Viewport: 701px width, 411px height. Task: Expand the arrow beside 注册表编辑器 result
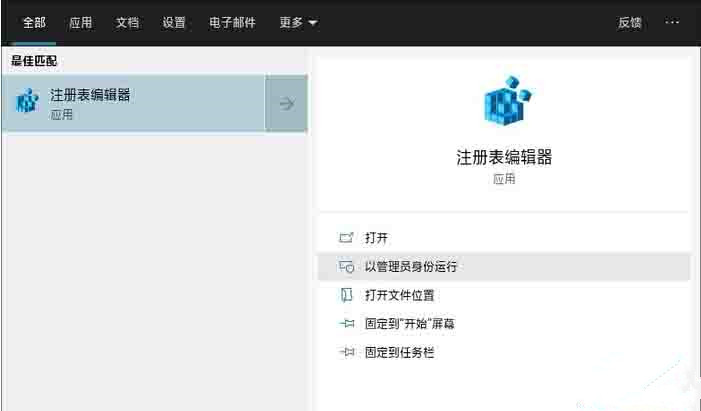[x=287, y=103]
